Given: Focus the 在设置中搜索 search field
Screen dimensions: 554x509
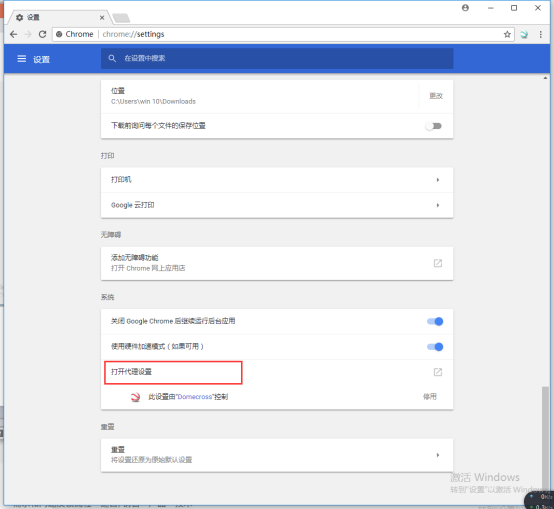Looking at the screenshot, I should (277, 58).
